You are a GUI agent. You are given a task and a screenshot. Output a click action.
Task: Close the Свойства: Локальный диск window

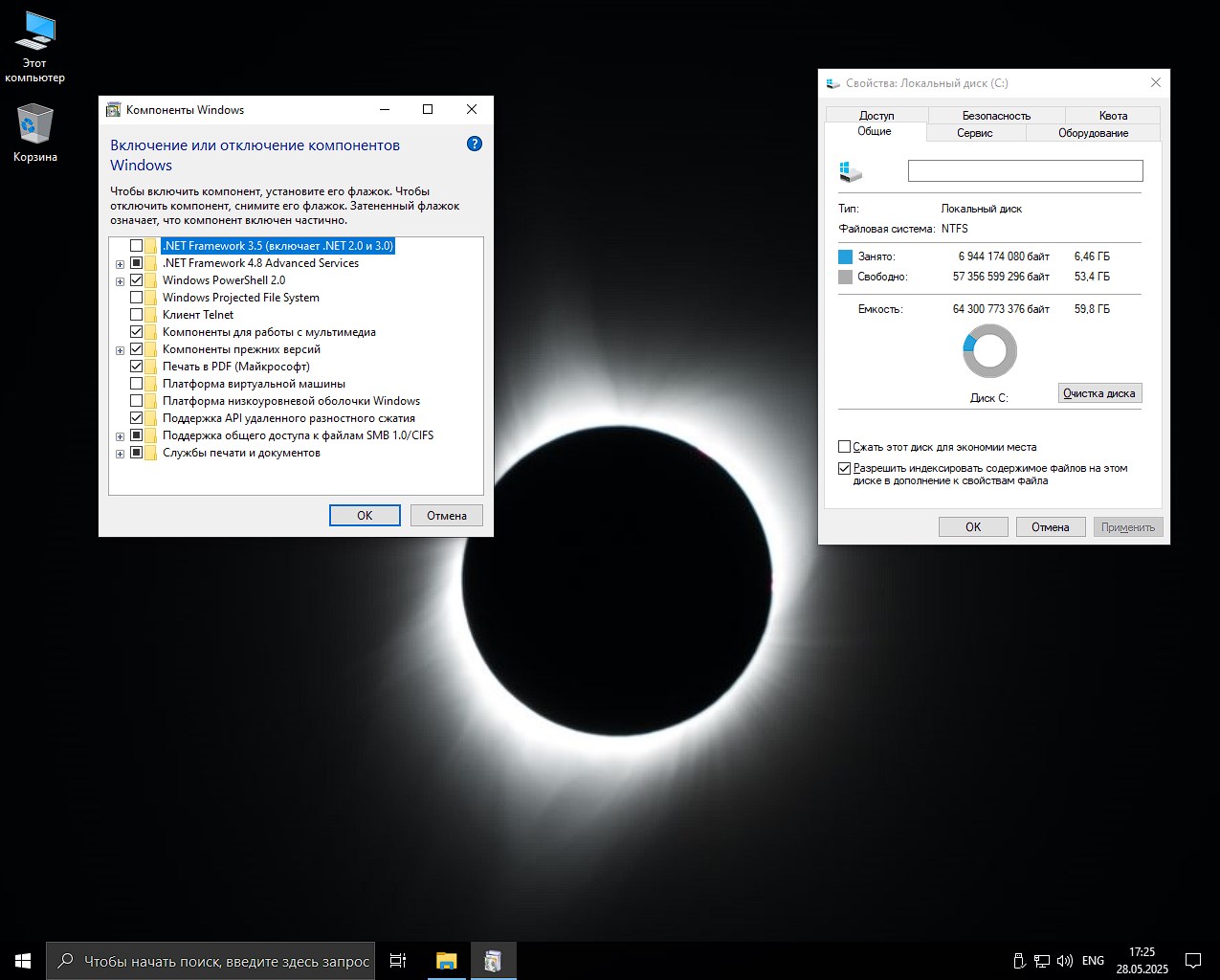[x=1155, y=83]
